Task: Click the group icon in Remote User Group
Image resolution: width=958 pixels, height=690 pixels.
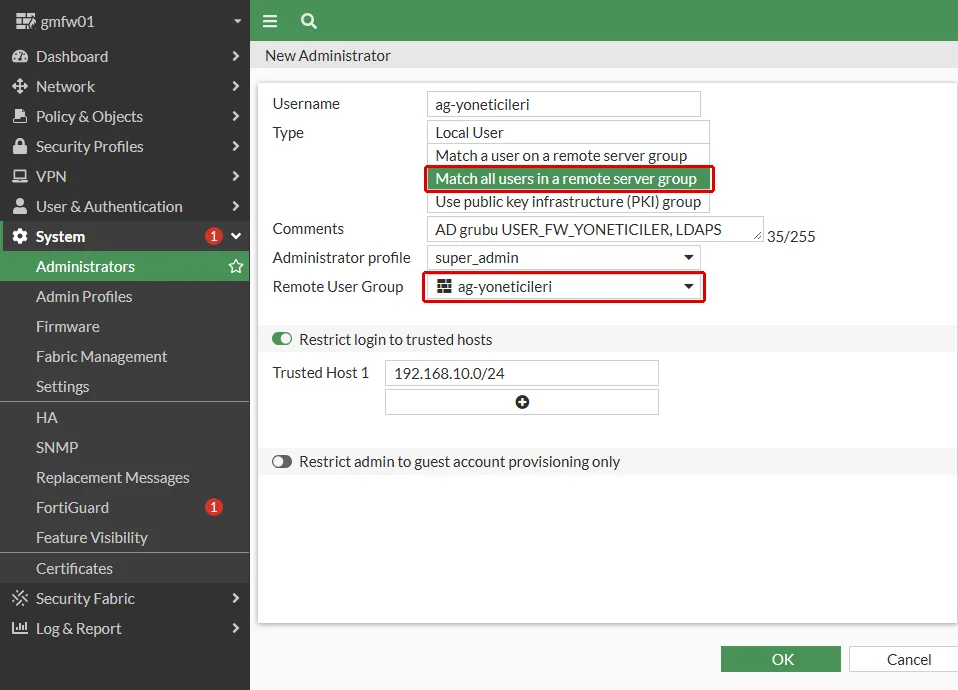Action: pos(445,286)
